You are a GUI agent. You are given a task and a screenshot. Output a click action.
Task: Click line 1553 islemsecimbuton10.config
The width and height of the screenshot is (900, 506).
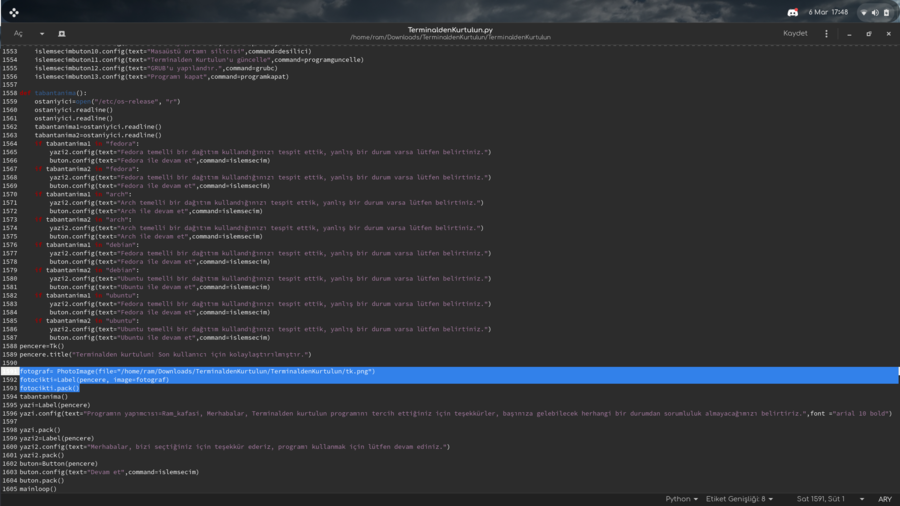point(173,51)
